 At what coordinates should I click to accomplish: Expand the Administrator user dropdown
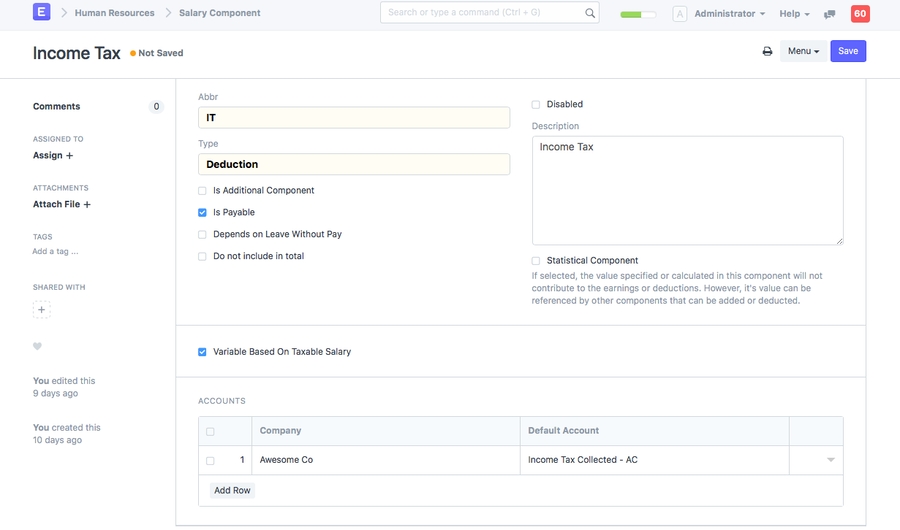(x=729, y=14)
